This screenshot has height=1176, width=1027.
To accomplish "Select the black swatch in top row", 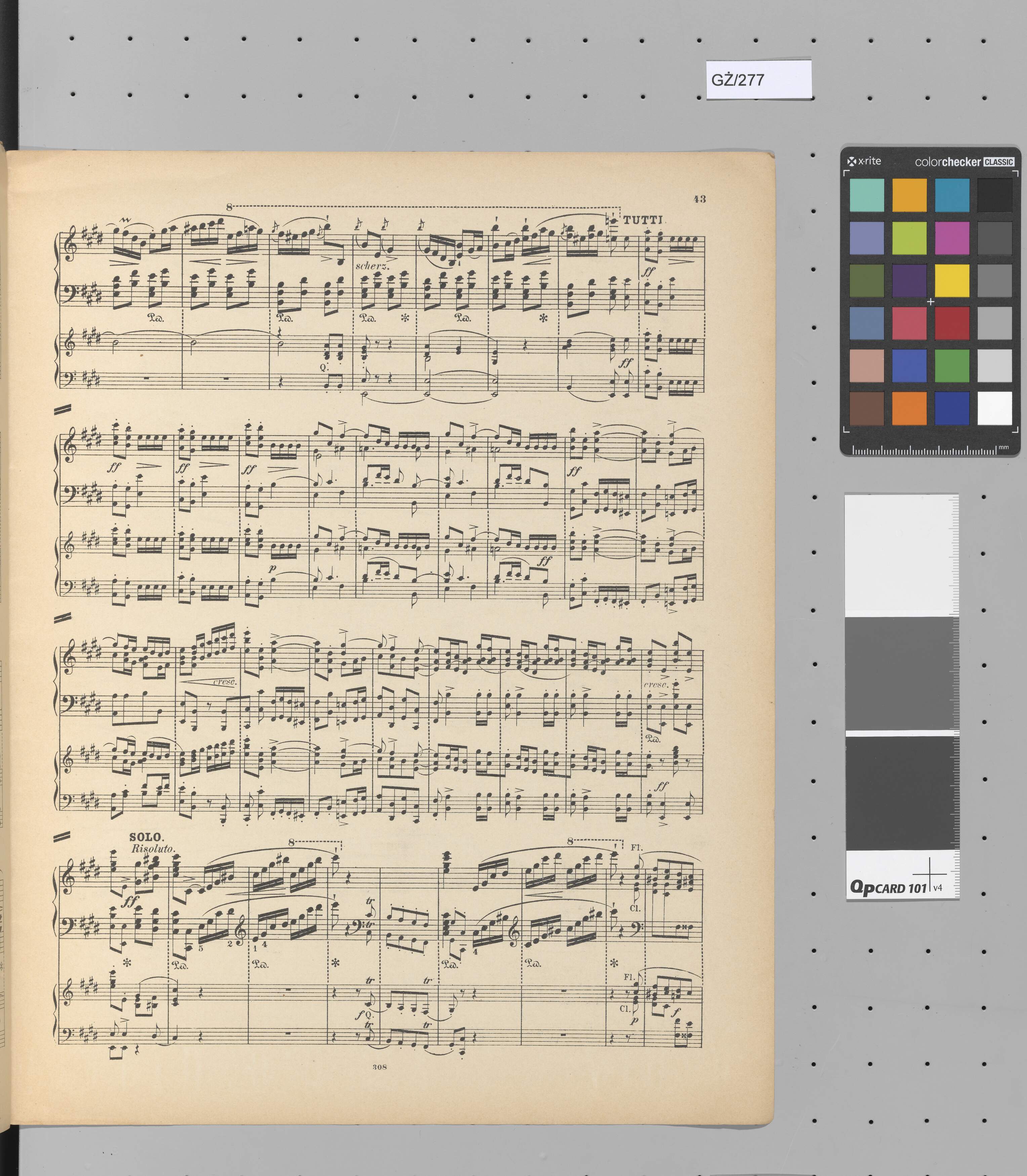I will (994, 196).
